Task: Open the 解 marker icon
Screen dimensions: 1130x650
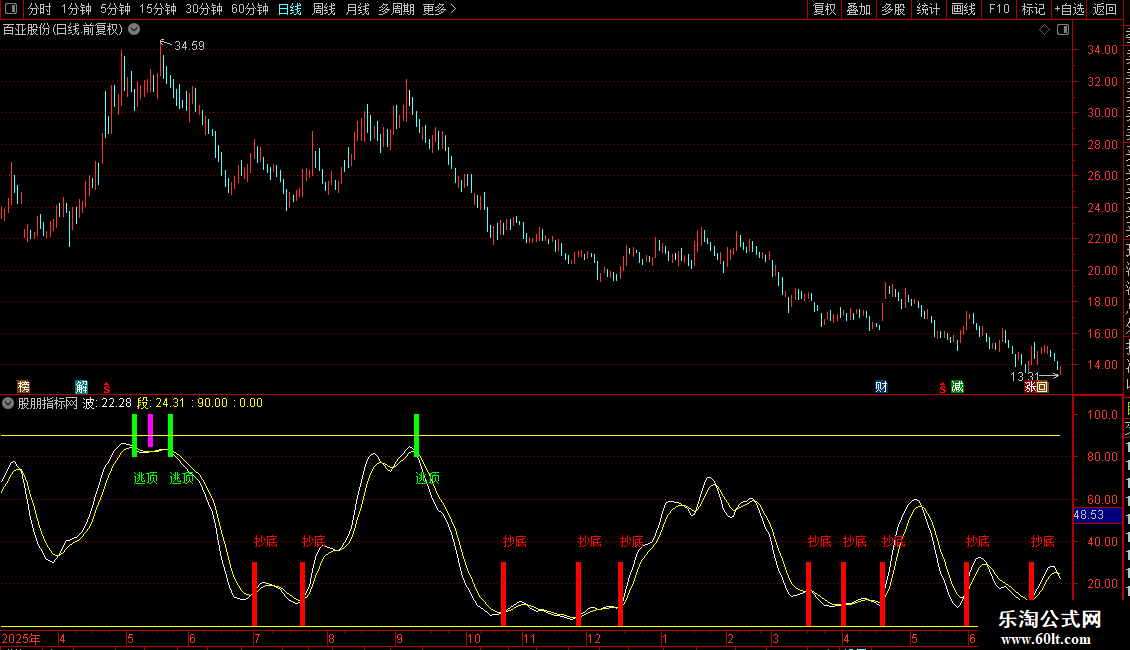Action: (81, 387)
